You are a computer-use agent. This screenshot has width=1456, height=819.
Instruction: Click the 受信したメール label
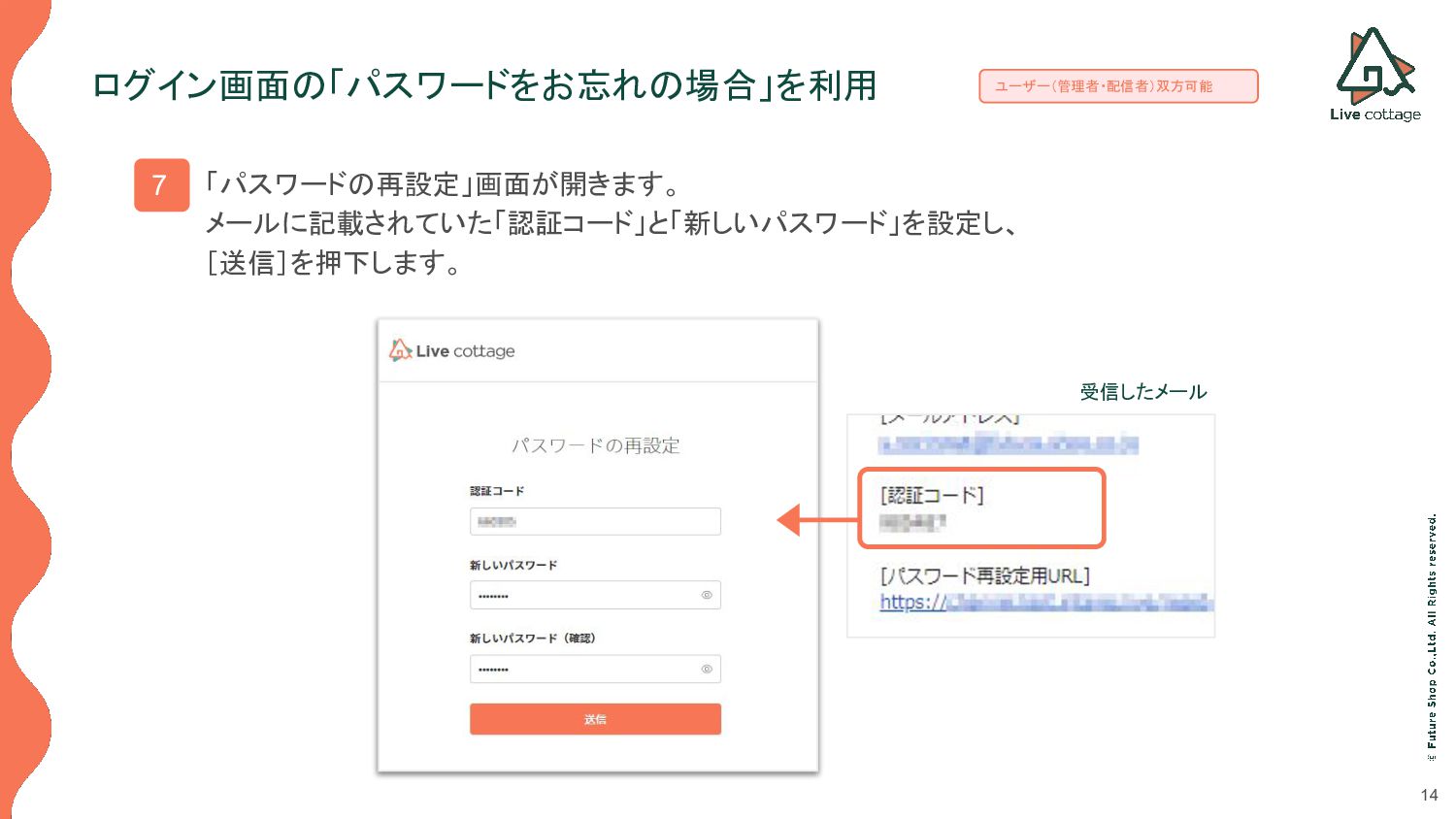pyautogui.click(x=1143, y=392)
